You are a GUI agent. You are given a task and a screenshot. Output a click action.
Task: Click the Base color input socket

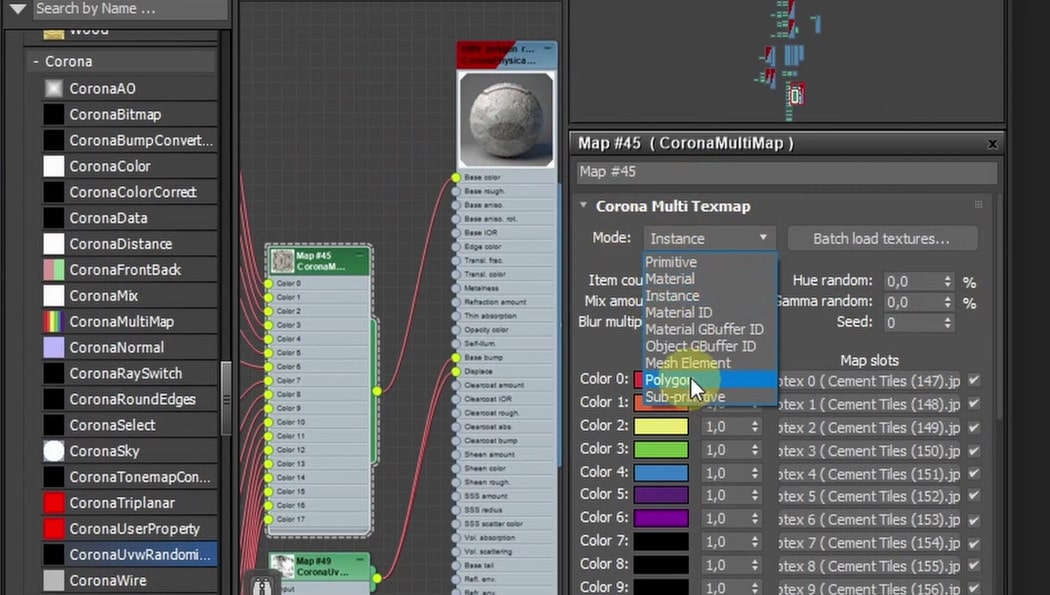point(456,177)
